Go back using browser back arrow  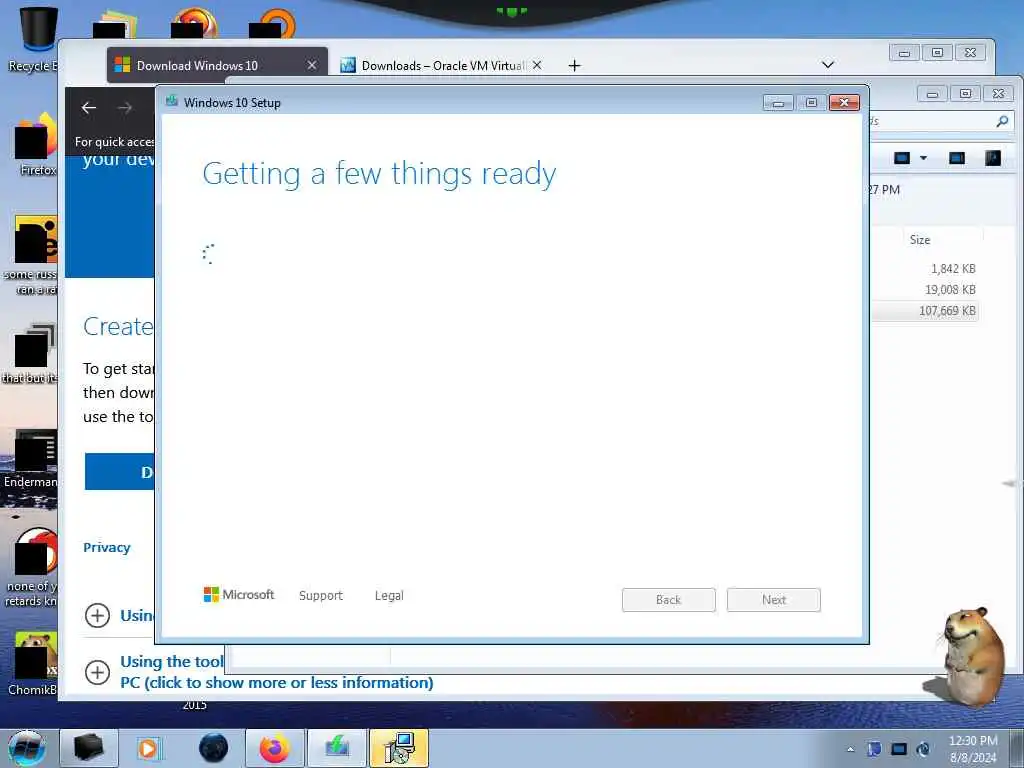(x=89, y=108)
